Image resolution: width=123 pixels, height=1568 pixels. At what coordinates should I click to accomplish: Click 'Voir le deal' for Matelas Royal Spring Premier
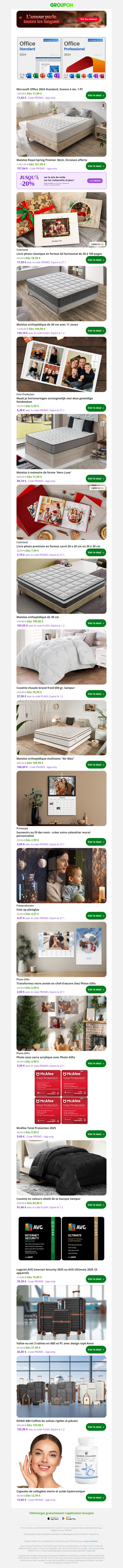(96, 166)
